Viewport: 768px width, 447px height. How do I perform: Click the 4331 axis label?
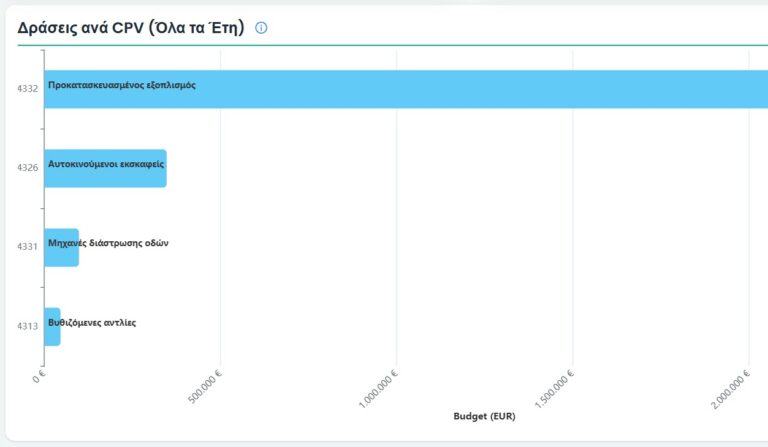click(x=28, y=247)
